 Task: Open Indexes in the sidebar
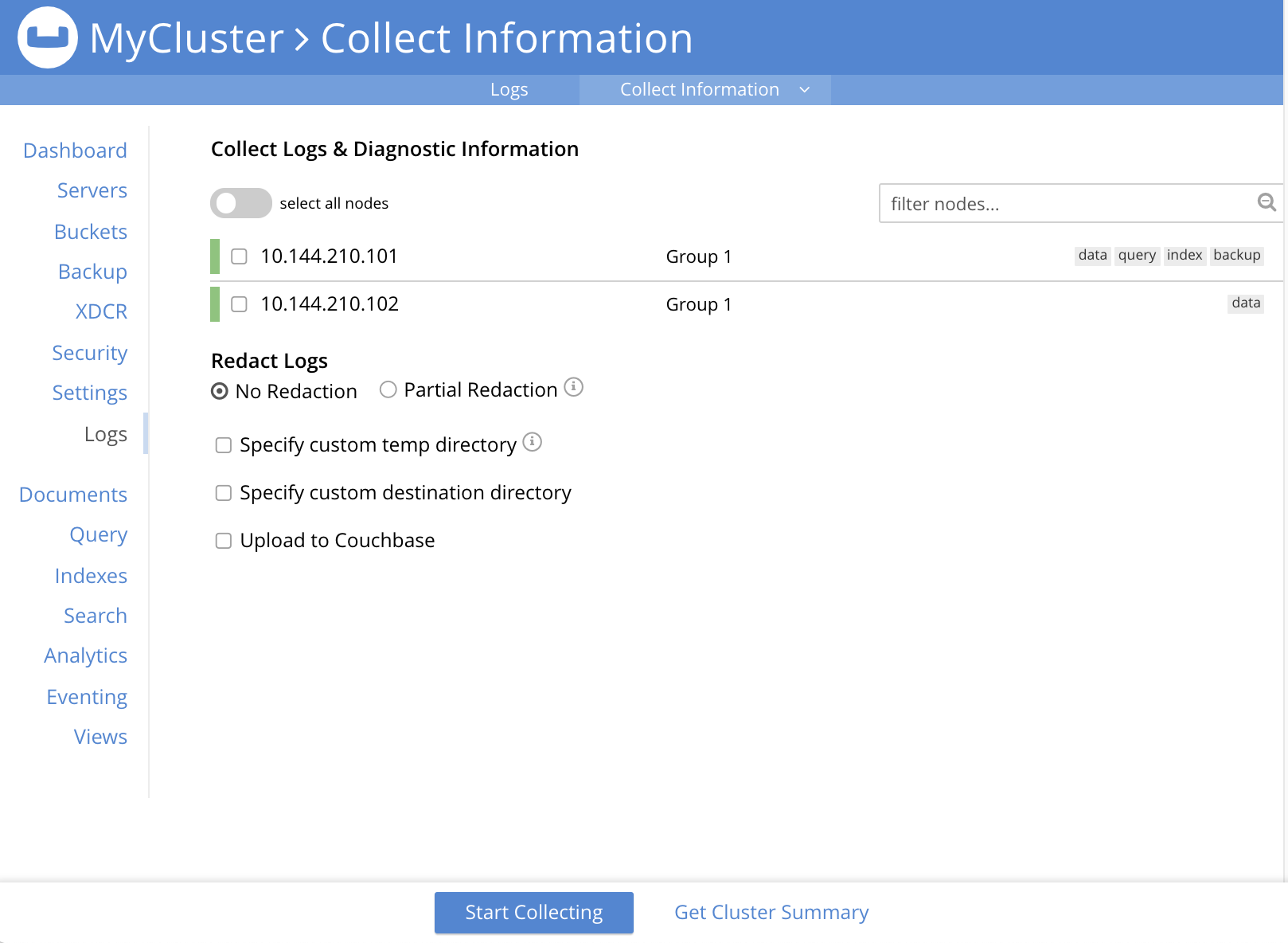click(91, 576)
